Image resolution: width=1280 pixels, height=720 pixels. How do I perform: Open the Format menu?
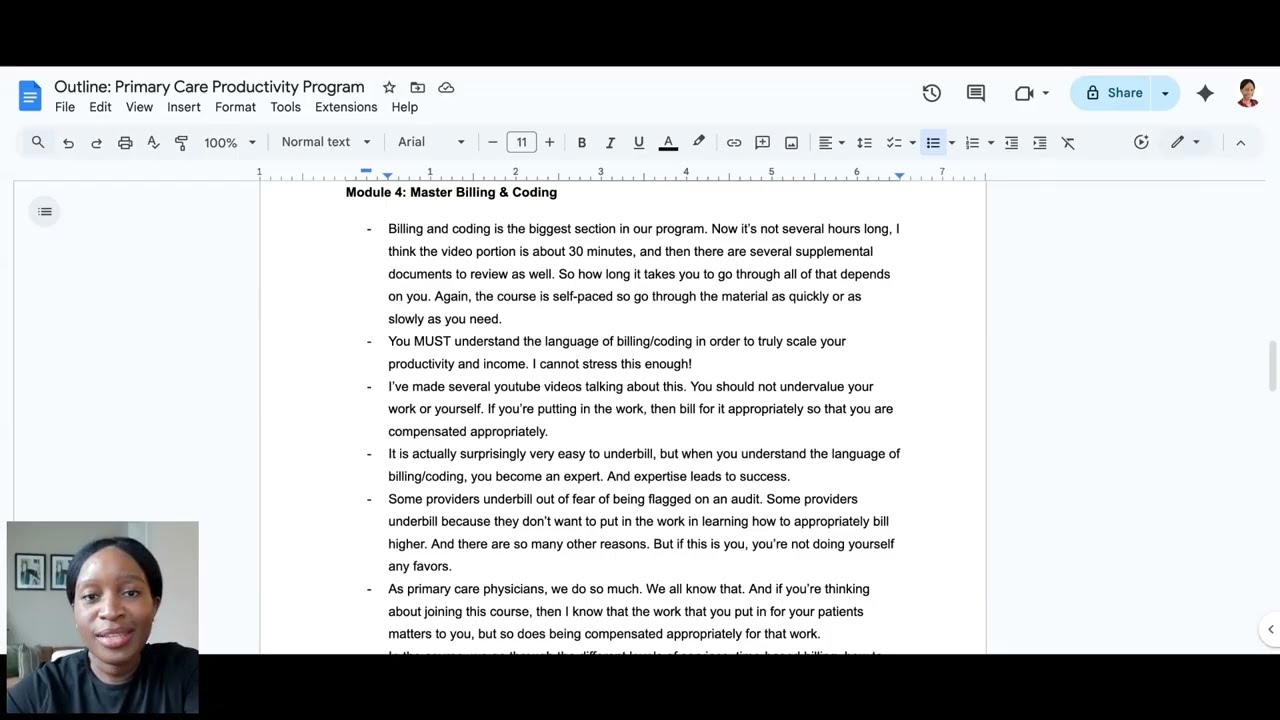pyautogui.click(x=235, y=107)
